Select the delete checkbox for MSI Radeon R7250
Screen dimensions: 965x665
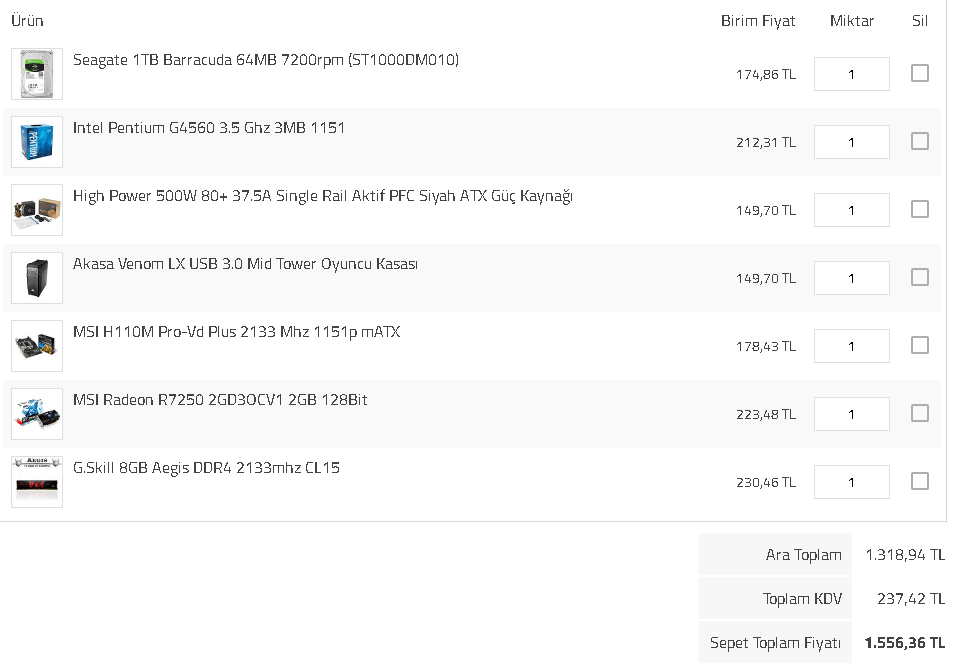pos(919,413)
